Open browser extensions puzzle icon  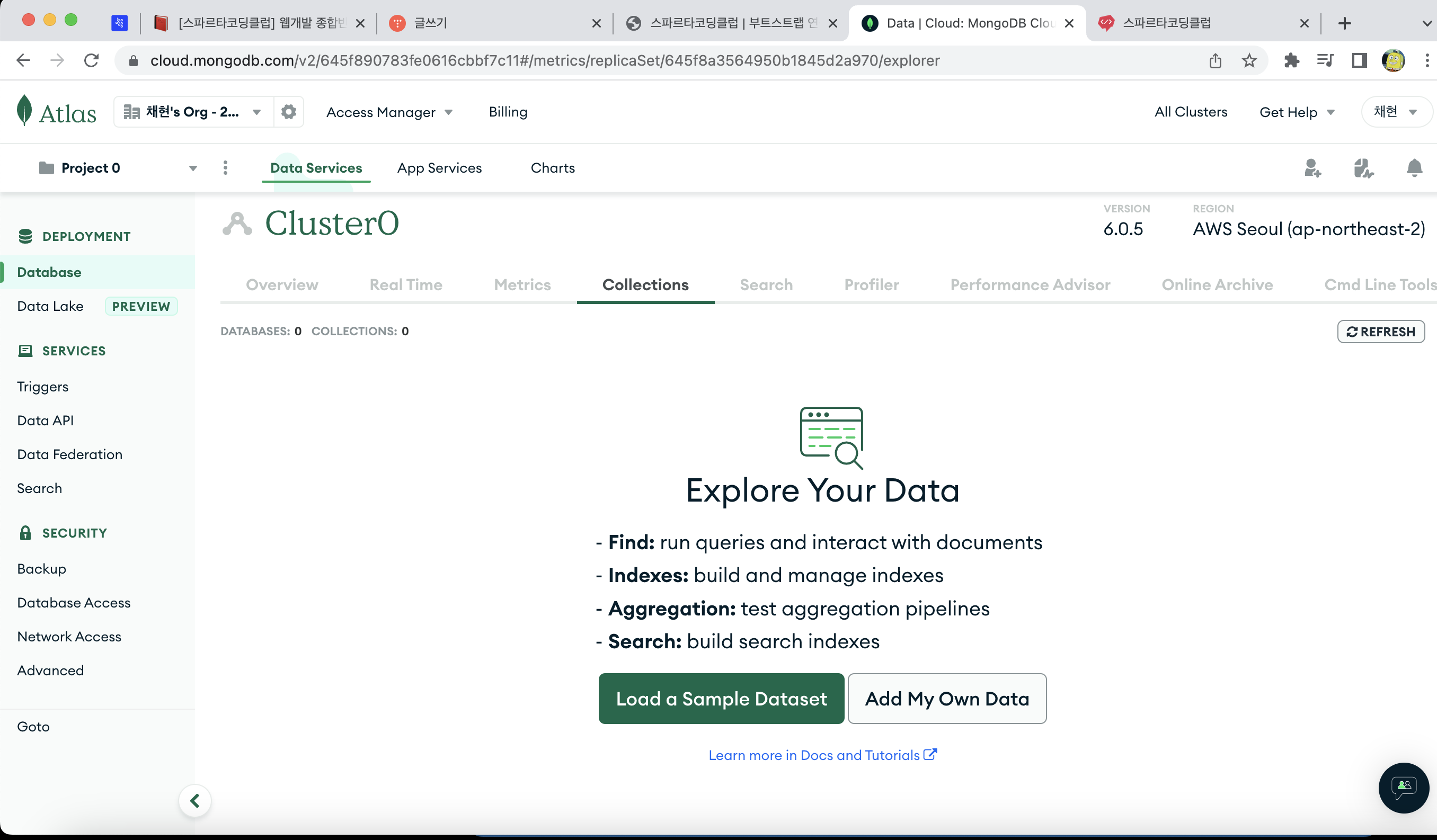click(x=1291, y=60)
